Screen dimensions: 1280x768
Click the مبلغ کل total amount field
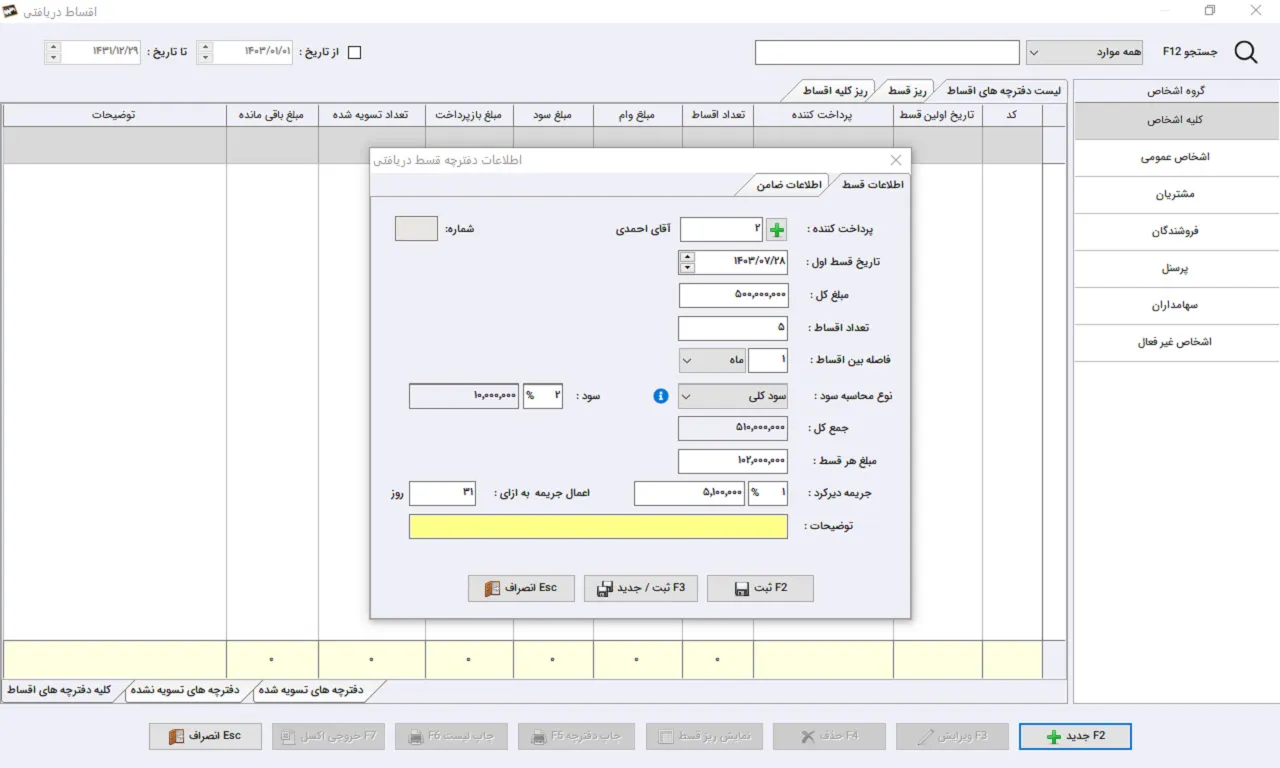733,296
